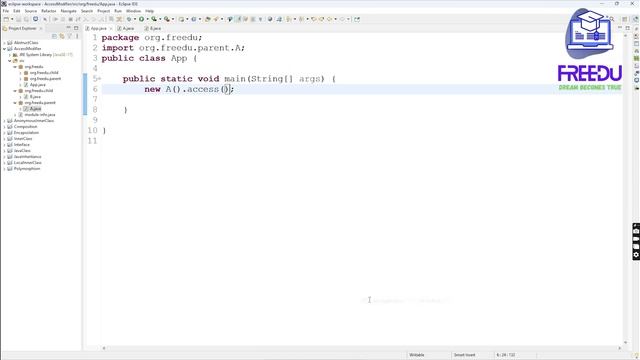Open the New button dropdown arrow
Viewport: 640px width, 360px height.
coord(12,19)
